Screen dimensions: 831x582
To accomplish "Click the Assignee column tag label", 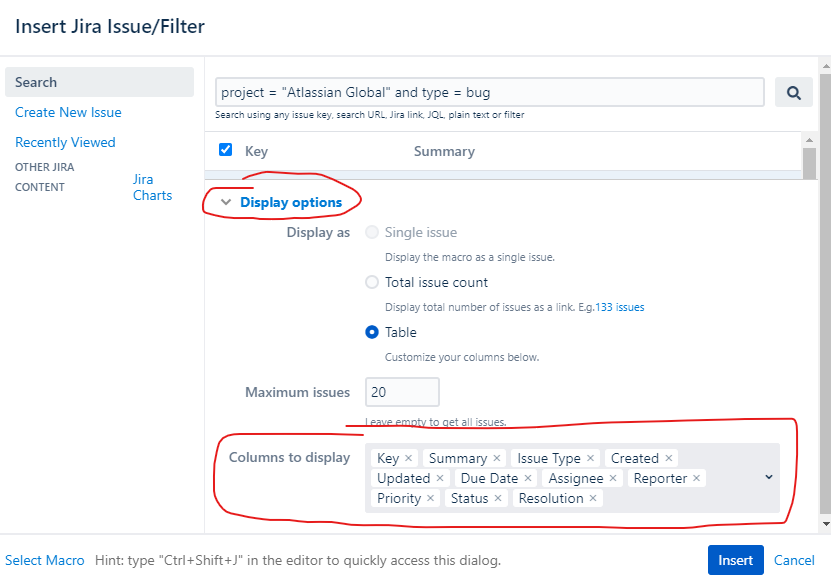I will tap(576, 478).
